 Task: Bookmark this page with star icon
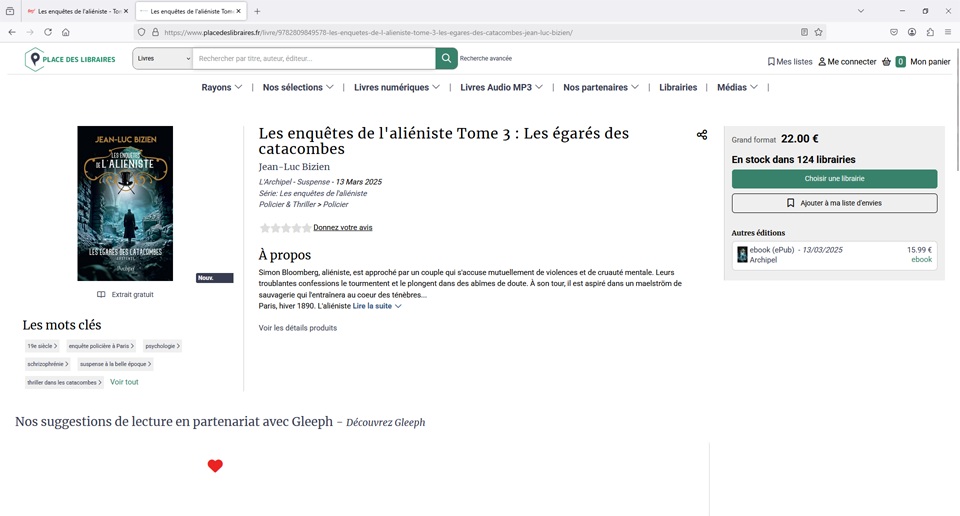tap(818, 32)
